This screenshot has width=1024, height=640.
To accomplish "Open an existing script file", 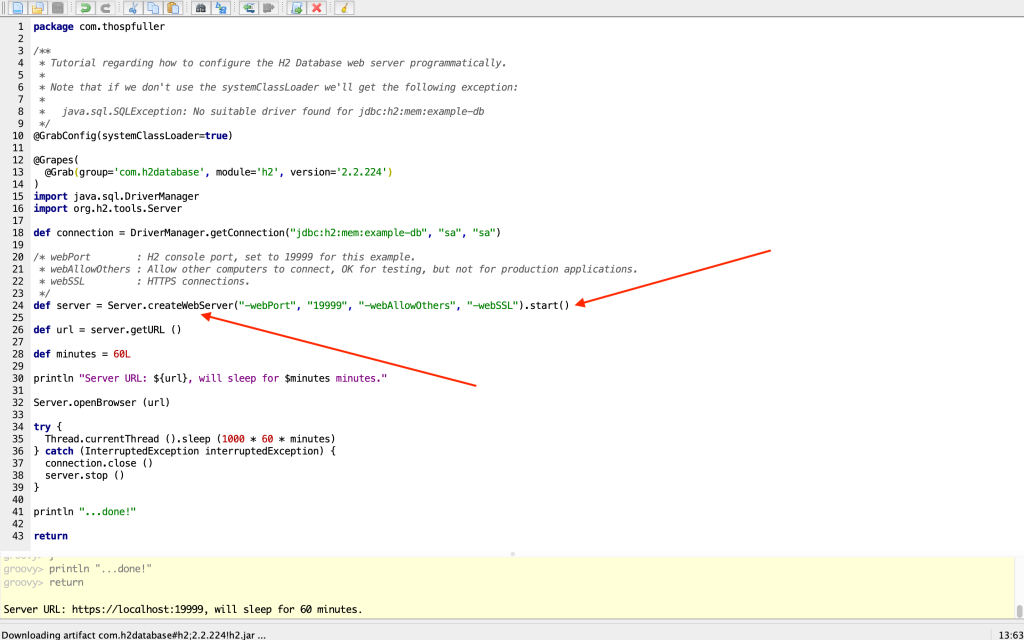I will click(x=38, y=8).
